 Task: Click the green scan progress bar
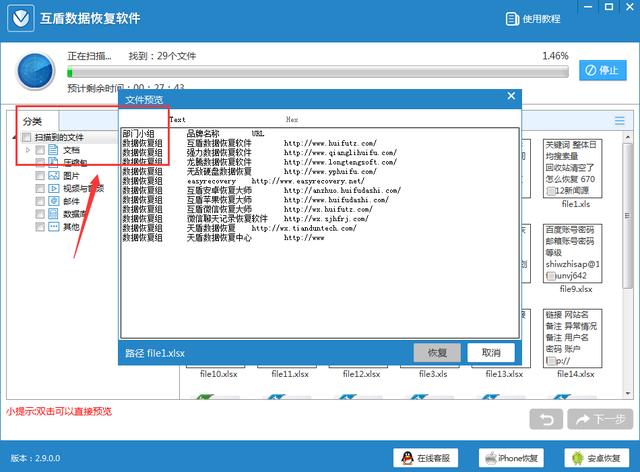(318, 73)
